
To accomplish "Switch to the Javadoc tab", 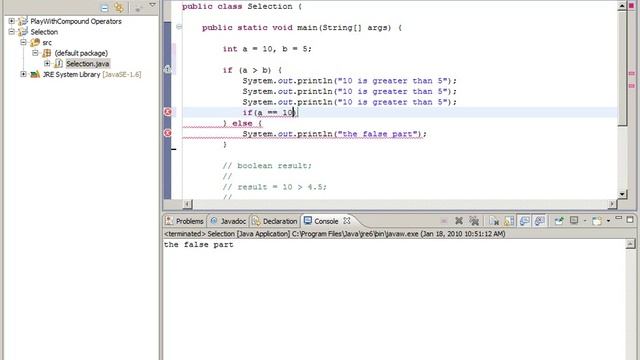I will point(228,221).
